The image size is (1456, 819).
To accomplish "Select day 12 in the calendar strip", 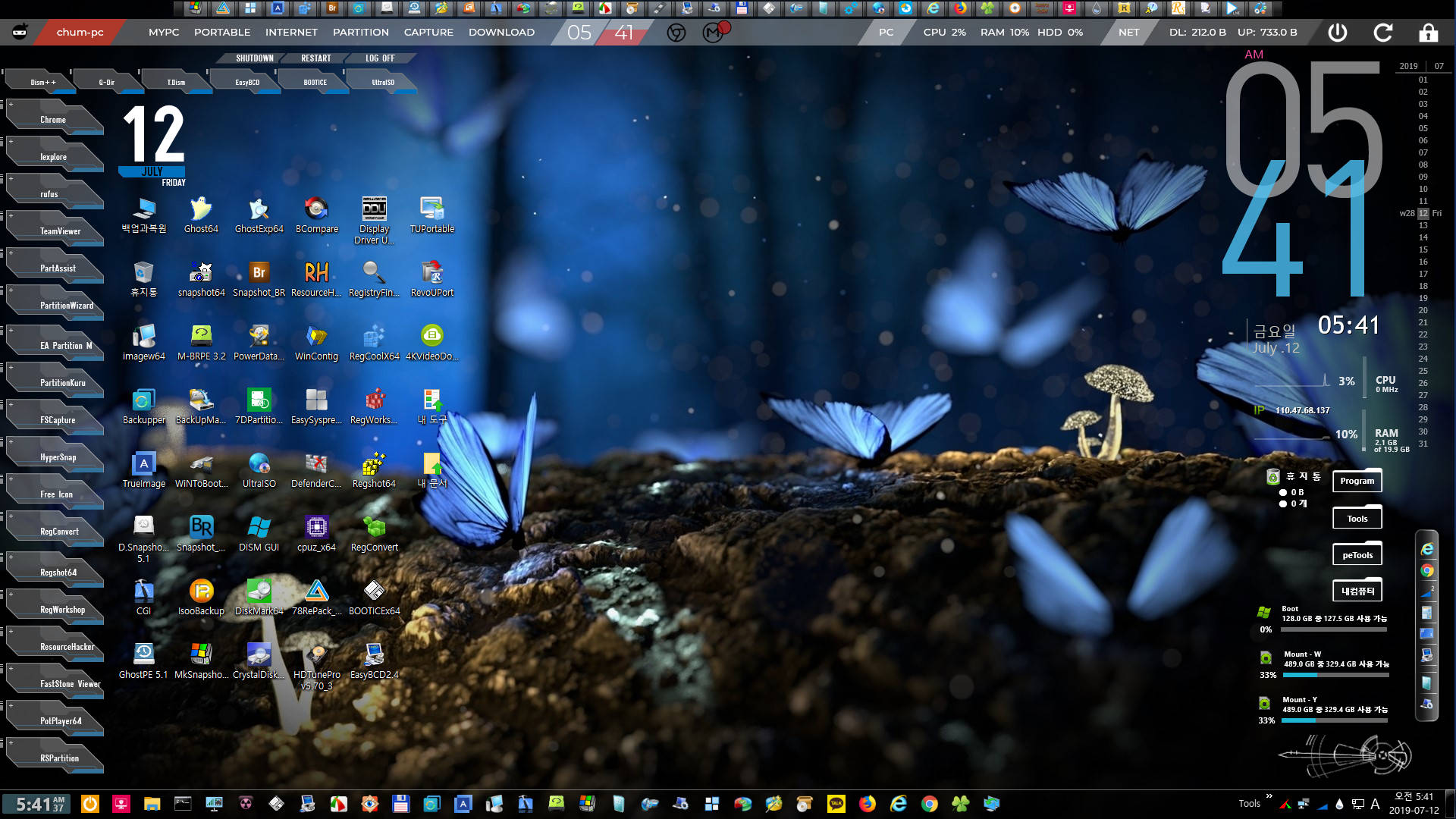I will click(1423, 213).
